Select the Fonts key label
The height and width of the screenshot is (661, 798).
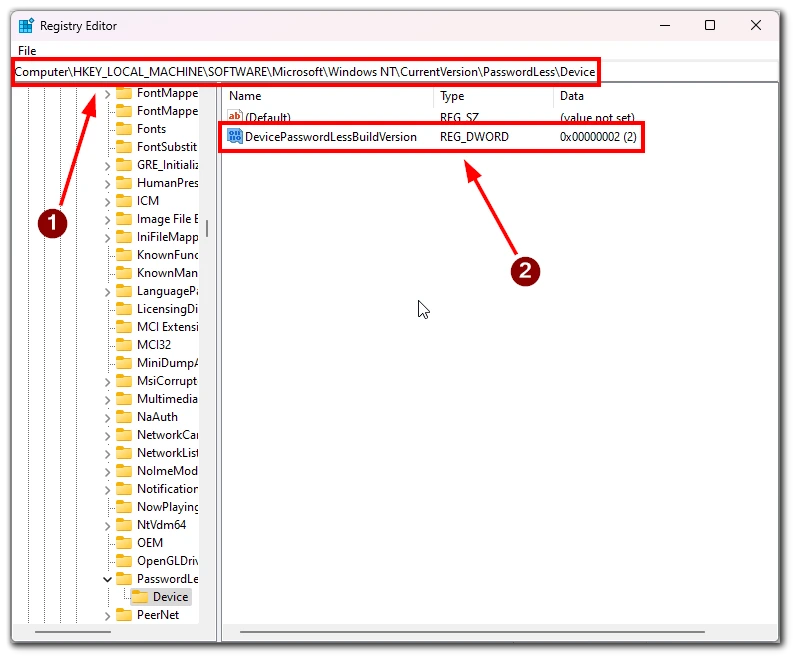tap(151, 129)
